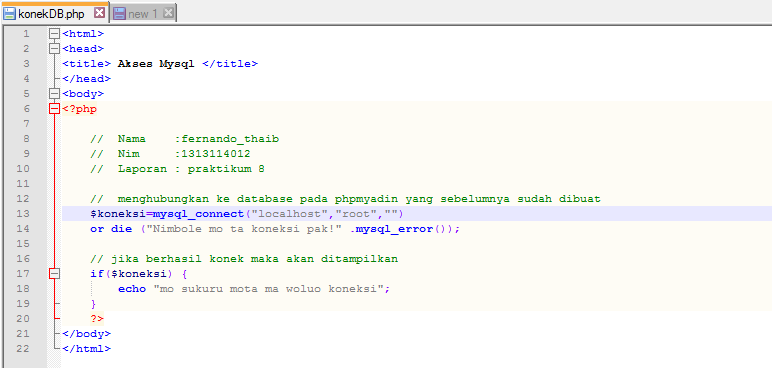The width and height of the screenshot is (772, 368).
Task: Click the "root" string on line 13
Action: pyautogui.click(x=356, y=214)
